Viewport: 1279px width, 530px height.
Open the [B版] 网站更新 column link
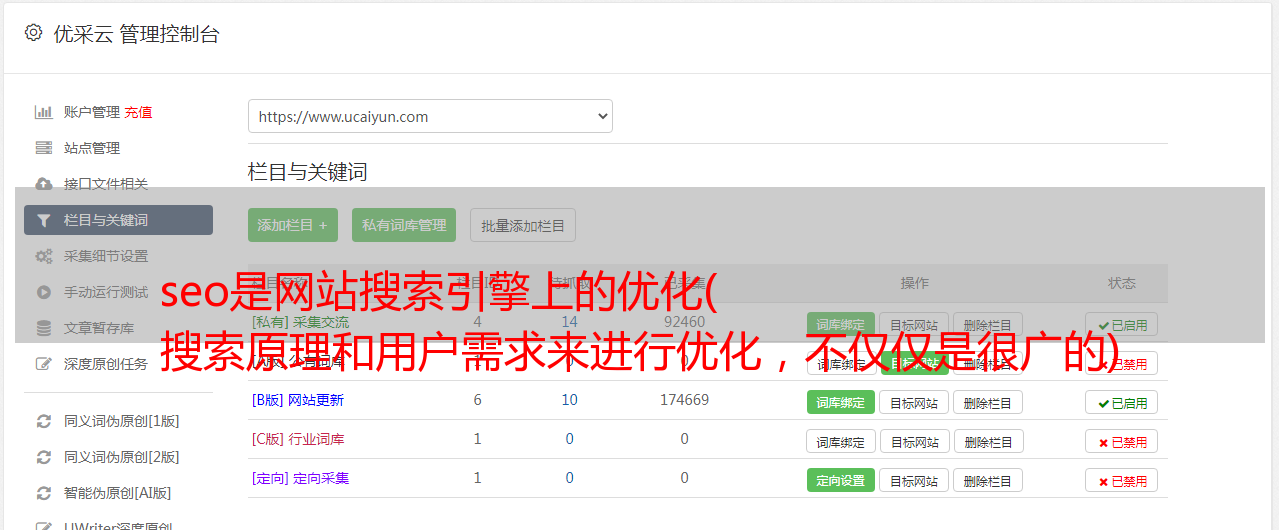click(x=298, y=400)
